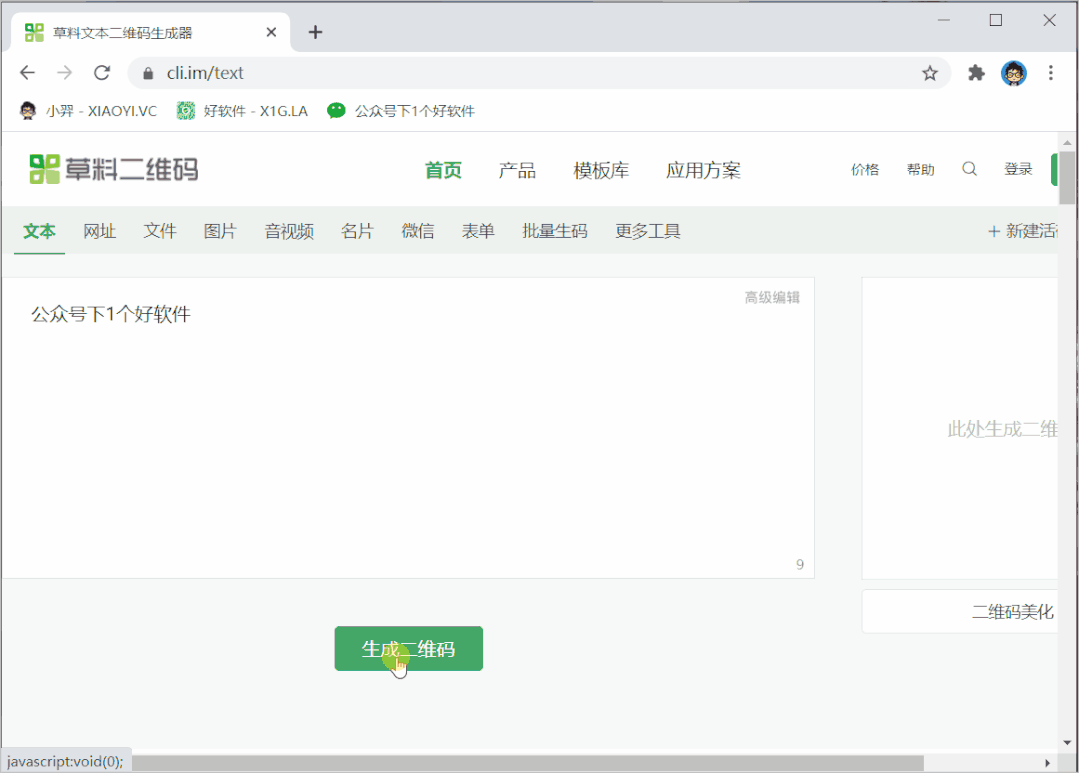1079x773 pixels.
Task: Open a new browser tab
Action: (315, 32)
